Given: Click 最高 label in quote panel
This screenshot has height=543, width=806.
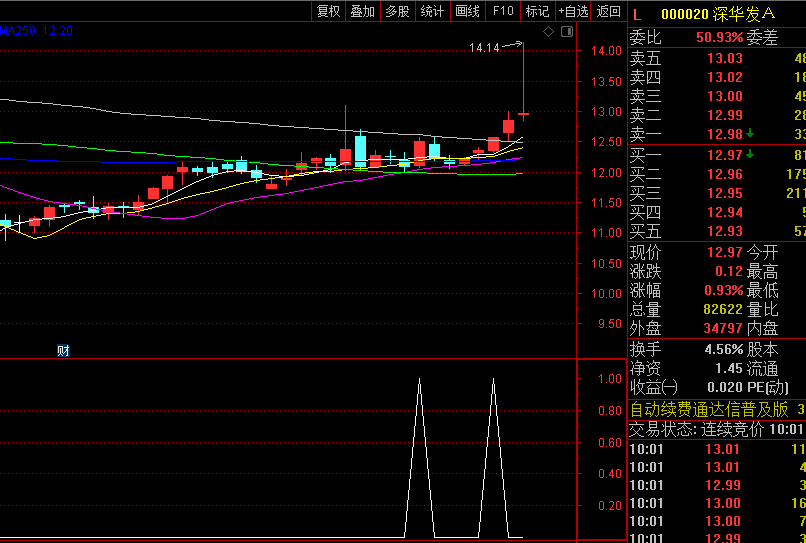Looking at the screenshot, I should pyautogui.click(x=762, y=272).
